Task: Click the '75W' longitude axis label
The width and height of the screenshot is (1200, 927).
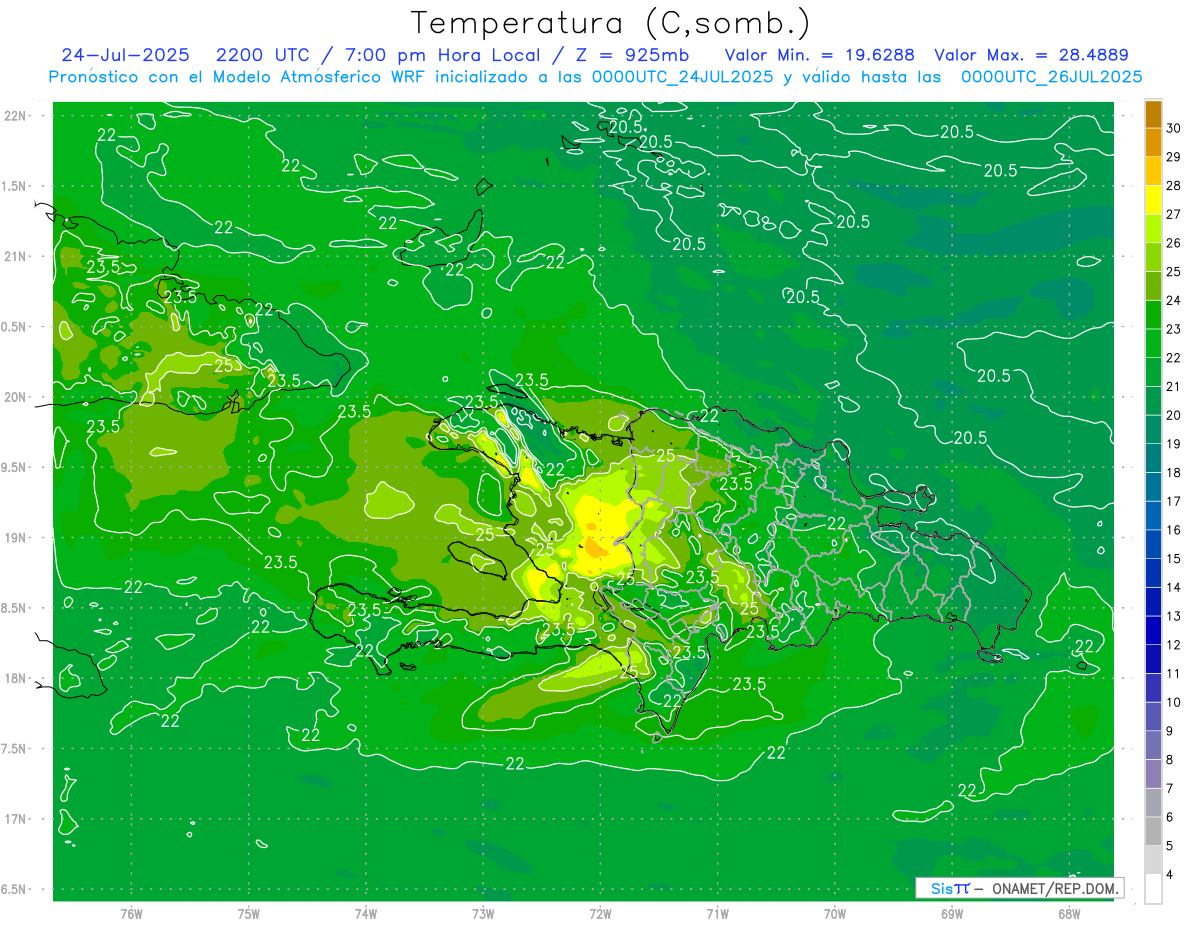Action: [249, 914]
